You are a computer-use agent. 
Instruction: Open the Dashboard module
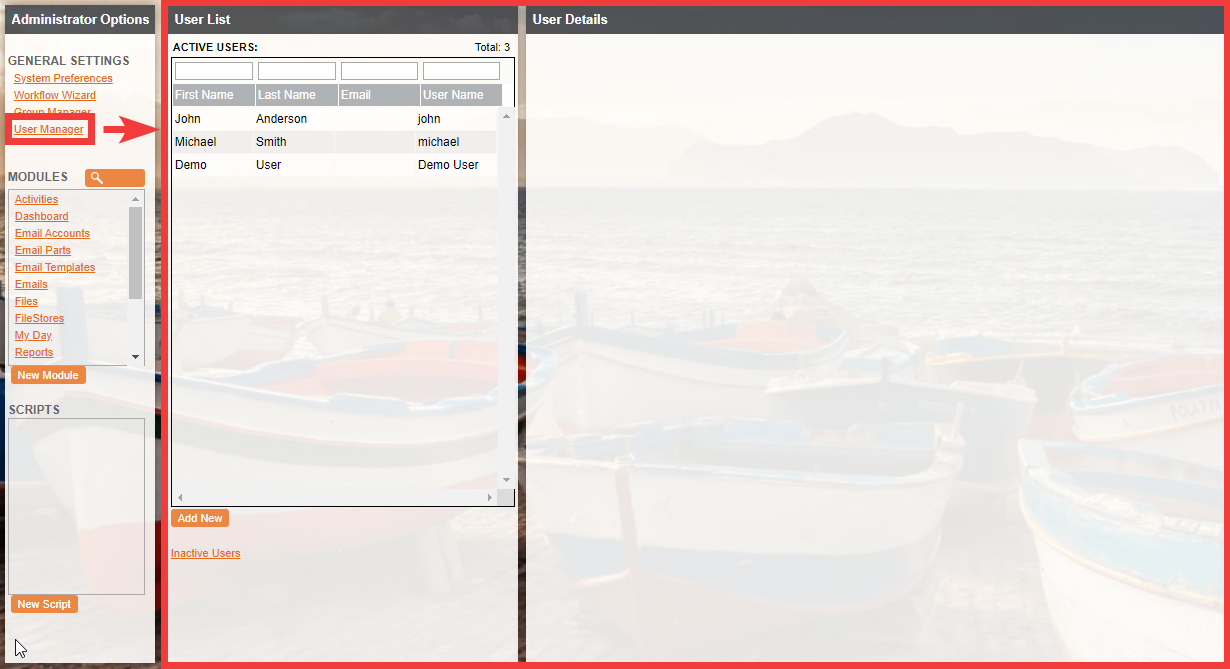coord(42,216)
